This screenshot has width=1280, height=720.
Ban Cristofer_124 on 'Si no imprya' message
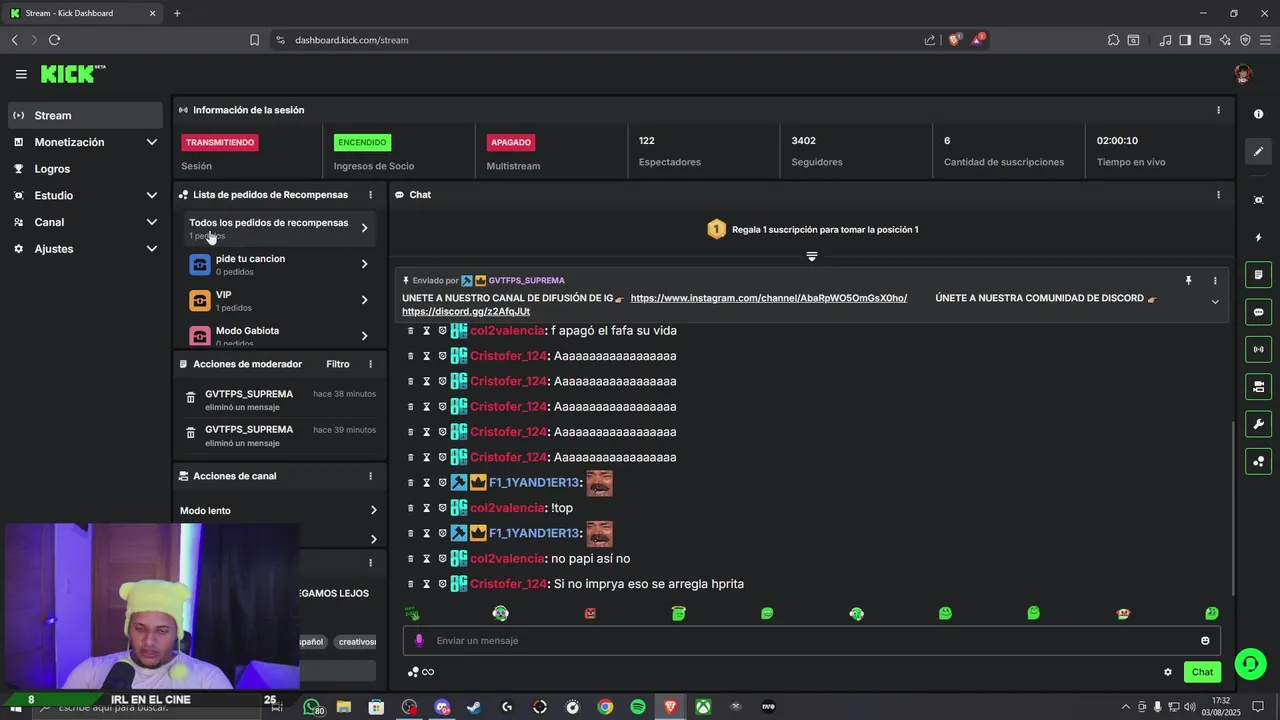tap(442, 584)
